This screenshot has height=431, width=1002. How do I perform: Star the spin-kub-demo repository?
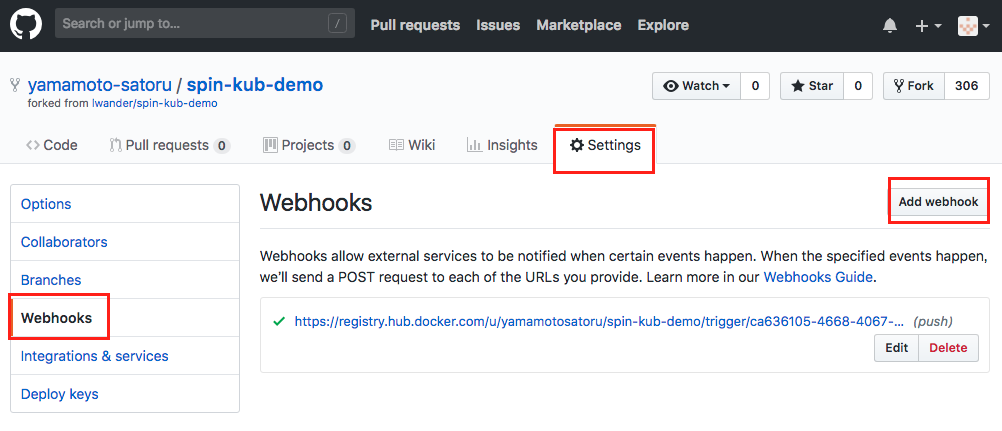click(x=812, y=86)
